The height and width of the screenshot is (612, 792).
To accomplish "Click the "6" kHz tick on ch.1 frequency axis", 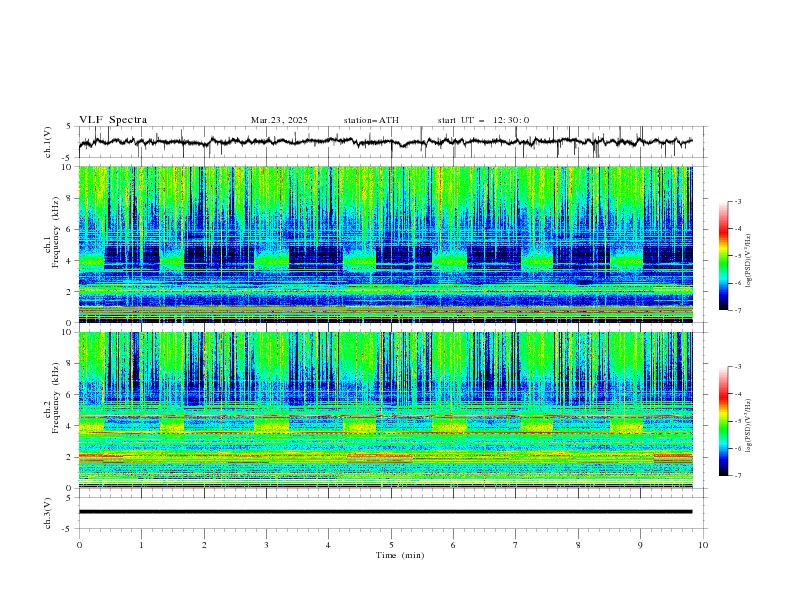I will coord(71,229).
